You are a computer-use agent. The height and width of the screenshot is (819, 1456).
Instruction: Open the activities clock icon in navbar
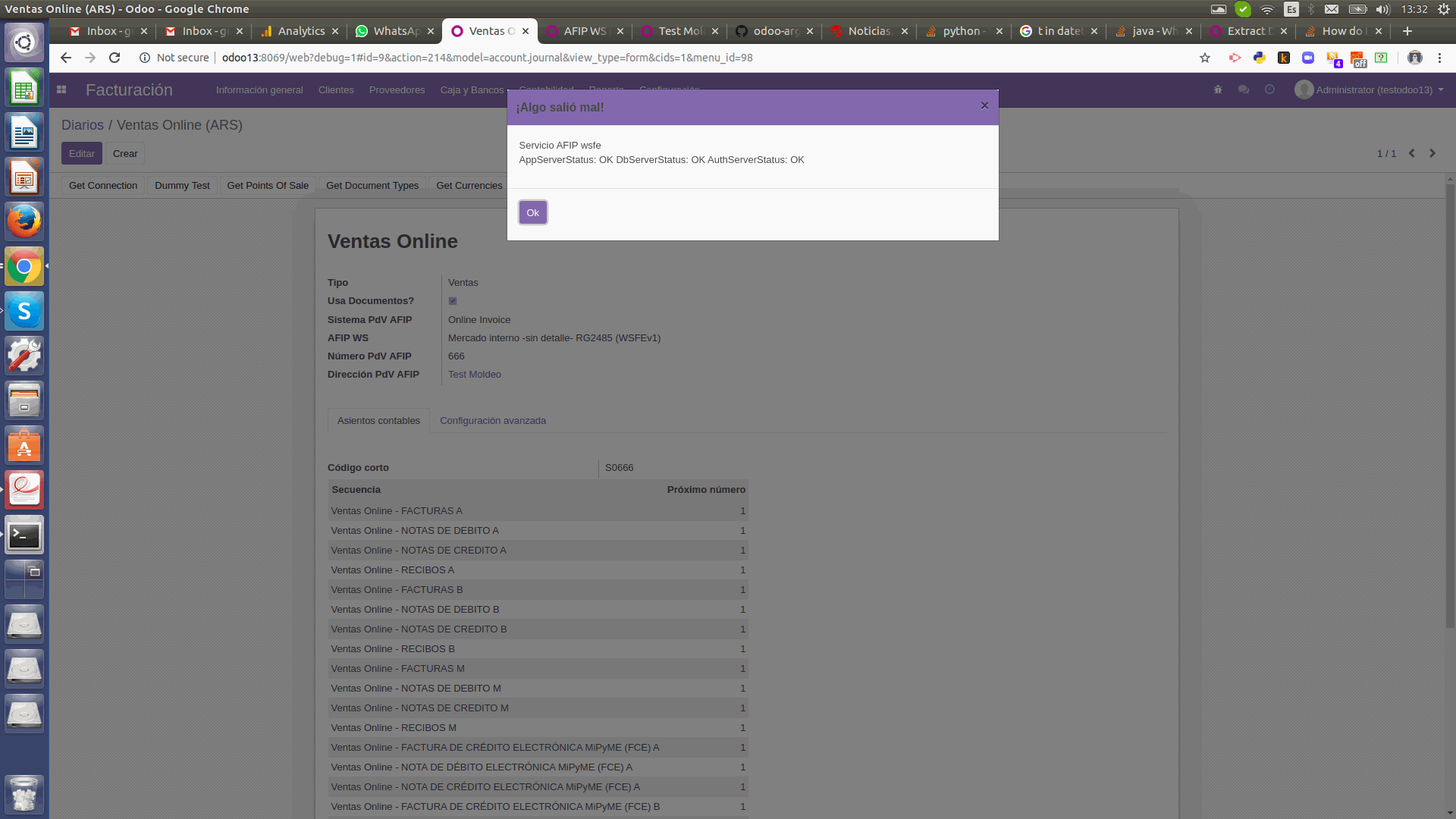[x=1269, y=89]
